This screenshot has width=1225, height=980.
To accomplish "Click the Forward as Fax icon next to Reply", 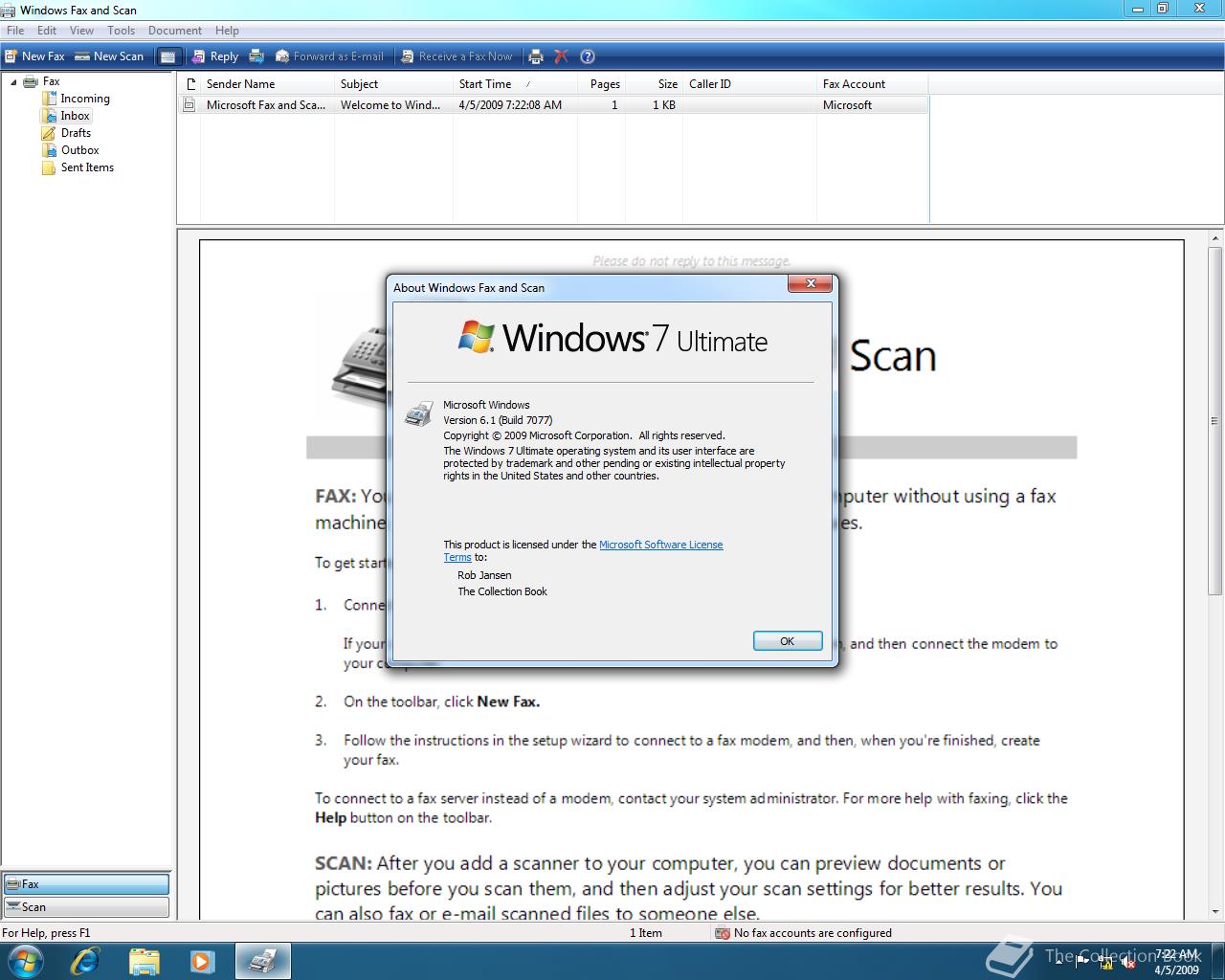I will pos(256,56).
